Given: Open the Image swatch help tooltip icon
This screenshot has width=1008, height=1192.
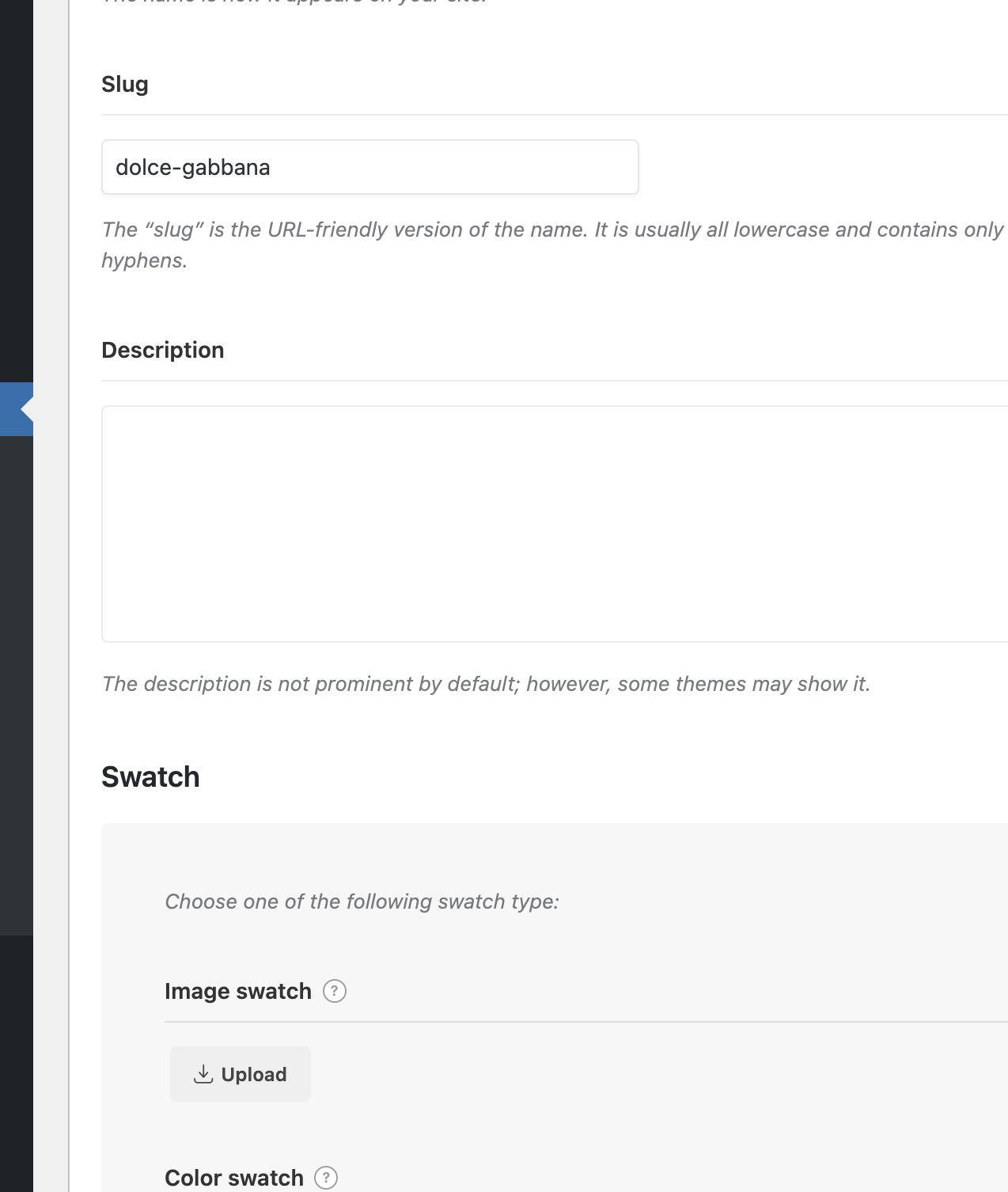Looking at the screenshot, I should click(335, 991).
